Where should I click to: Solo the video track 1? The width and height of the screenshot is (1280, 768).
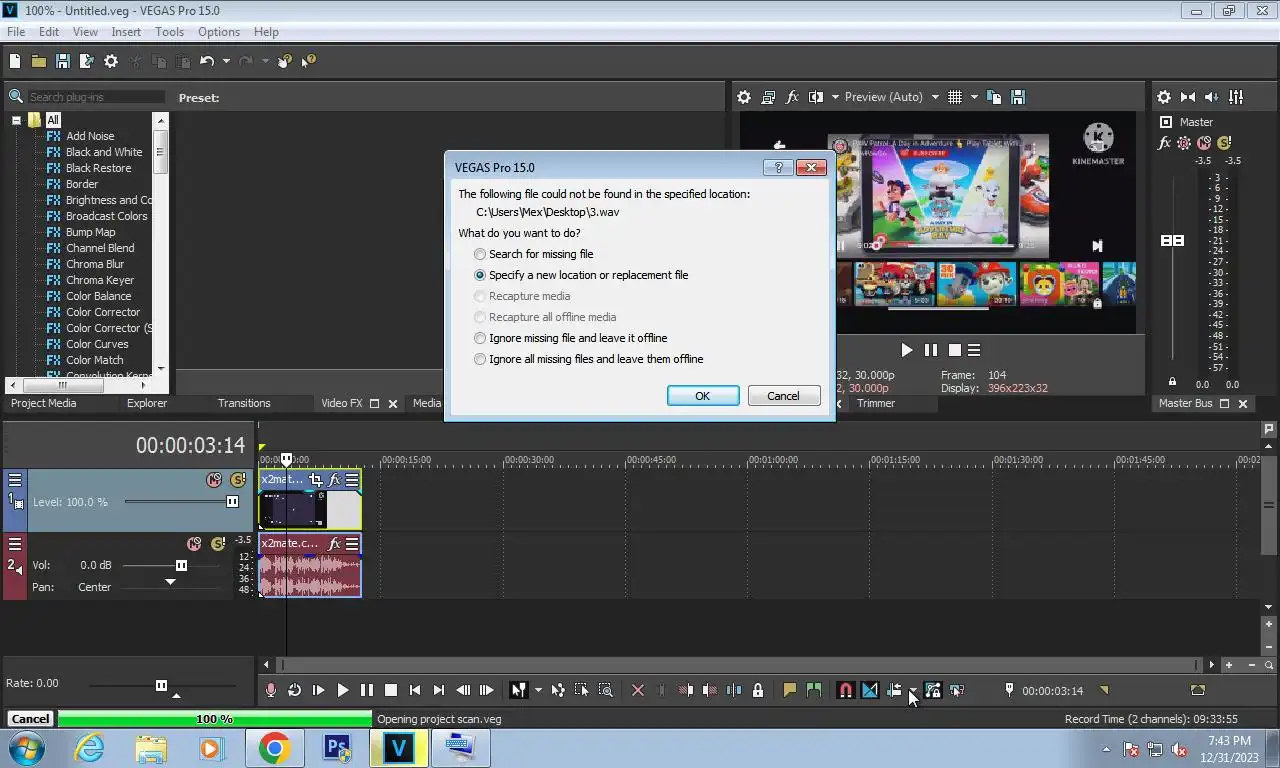point(238,480)
